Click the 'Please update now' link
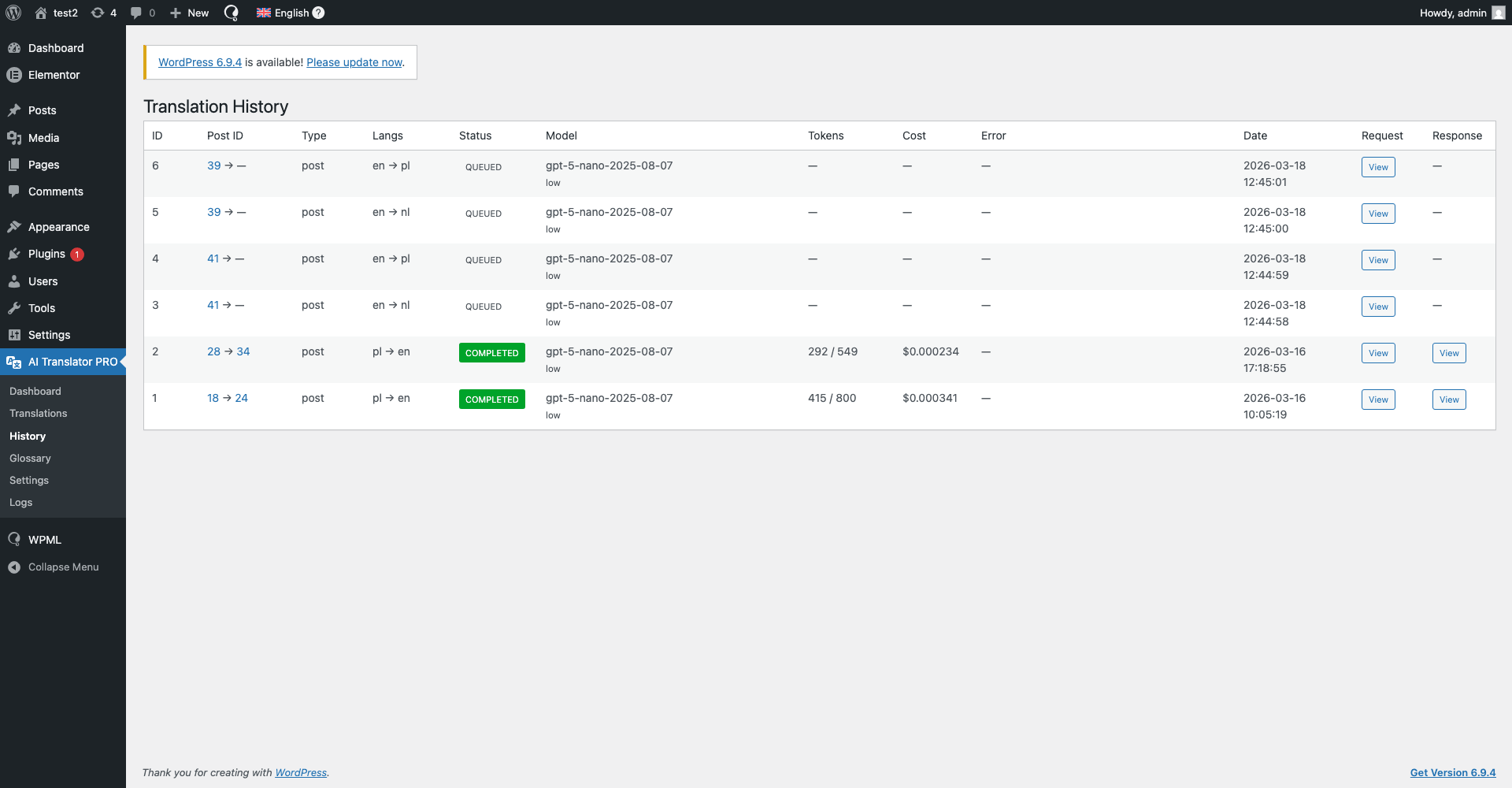1512x788 pixels. tap(354, 62)
